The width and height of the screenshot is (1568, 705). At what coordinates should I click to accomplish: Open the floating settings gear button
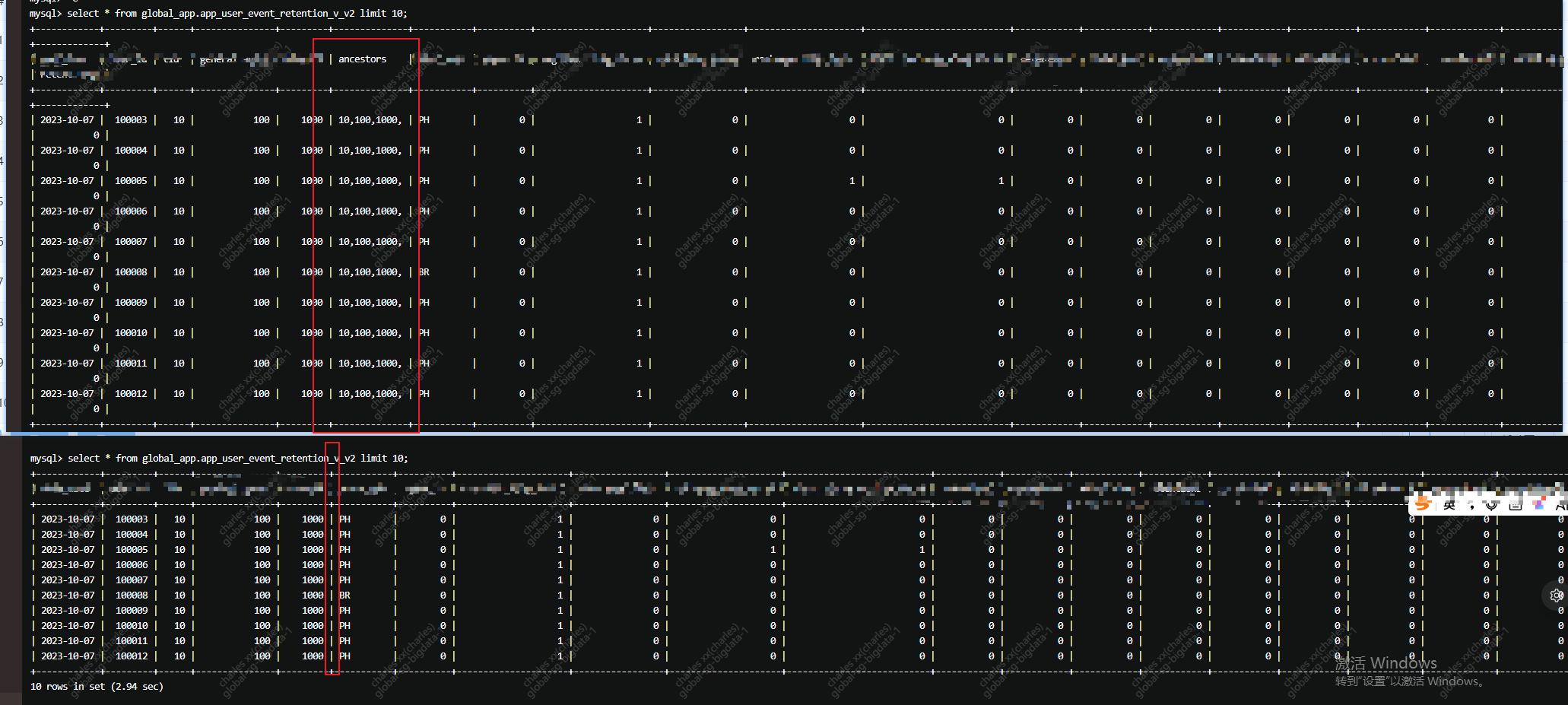click(x=1557, y=595)
